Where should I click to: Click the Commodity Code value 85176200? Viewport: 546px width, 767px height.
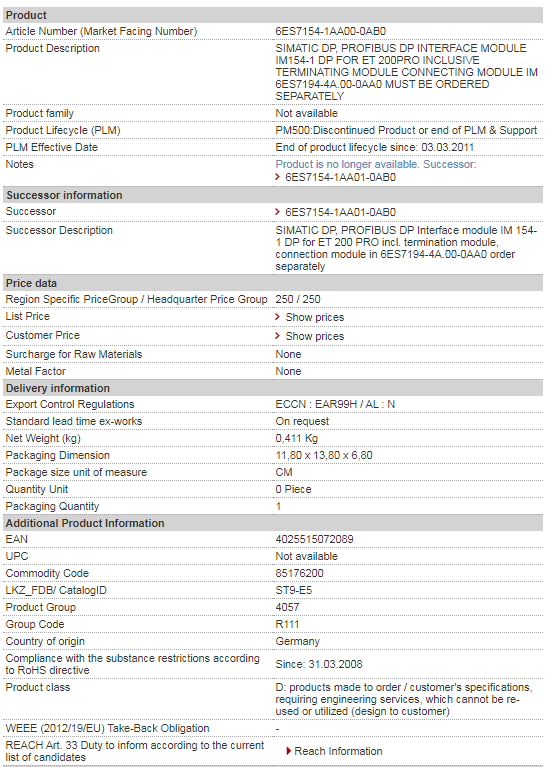coord(299,573)
